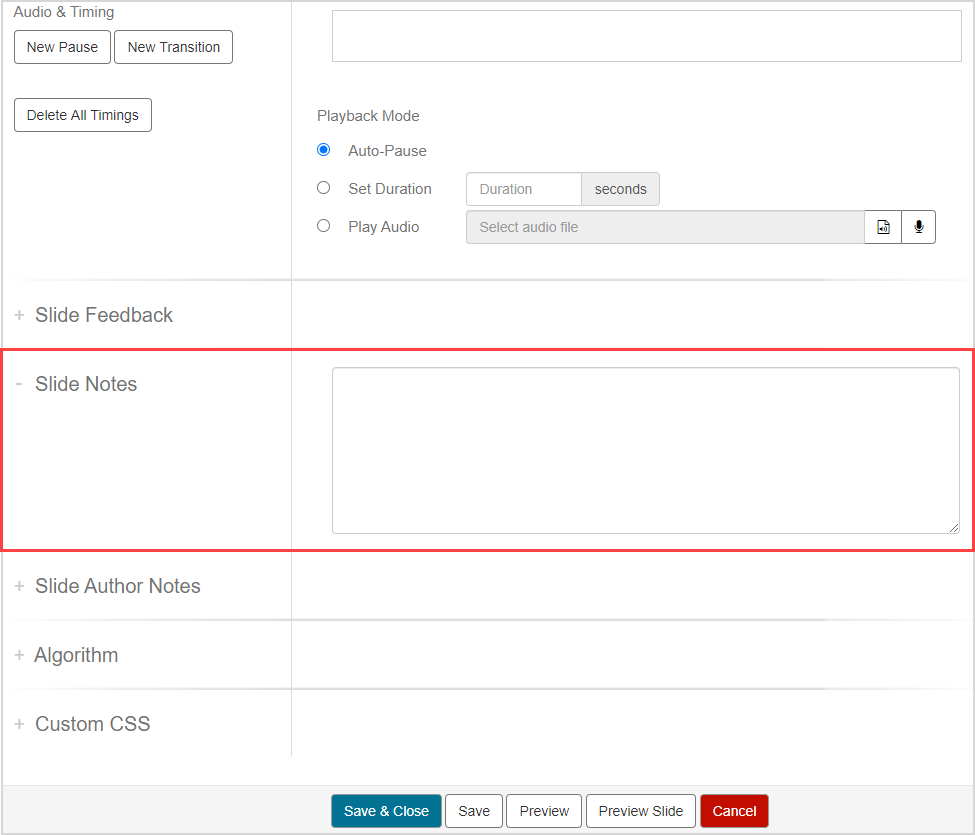Expand the Custom CSS section
Screen dimensions: 975x835
[x=92, y=724]
